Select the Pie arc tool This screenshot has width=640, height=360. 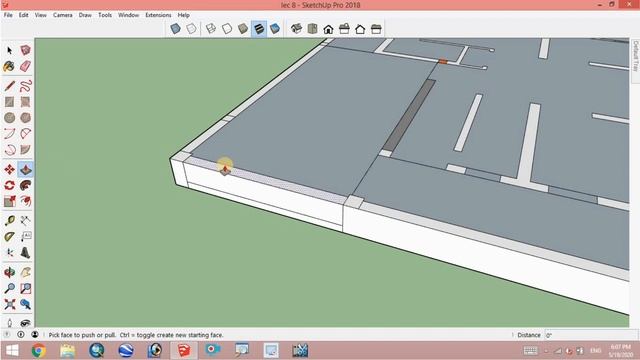point(25,149)
